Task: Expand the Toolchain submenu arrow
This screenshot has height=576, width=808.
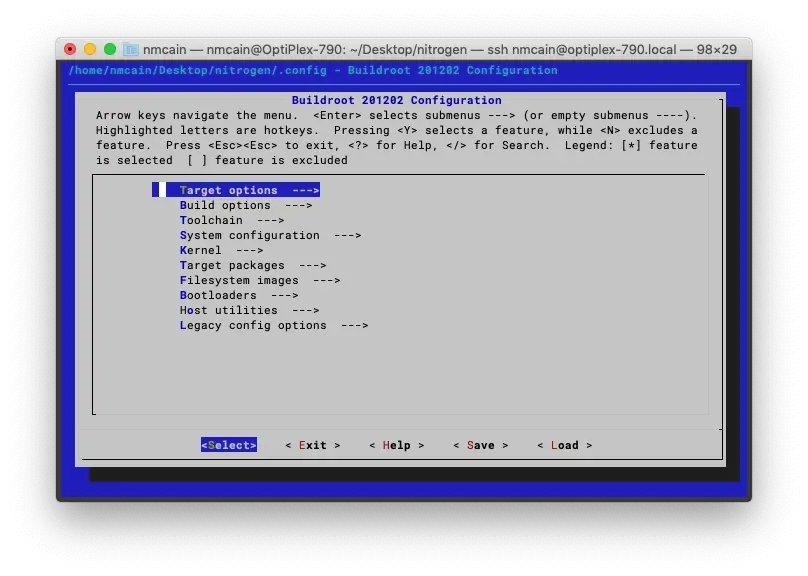Action: pyautogui.click(x=270, y=220)
